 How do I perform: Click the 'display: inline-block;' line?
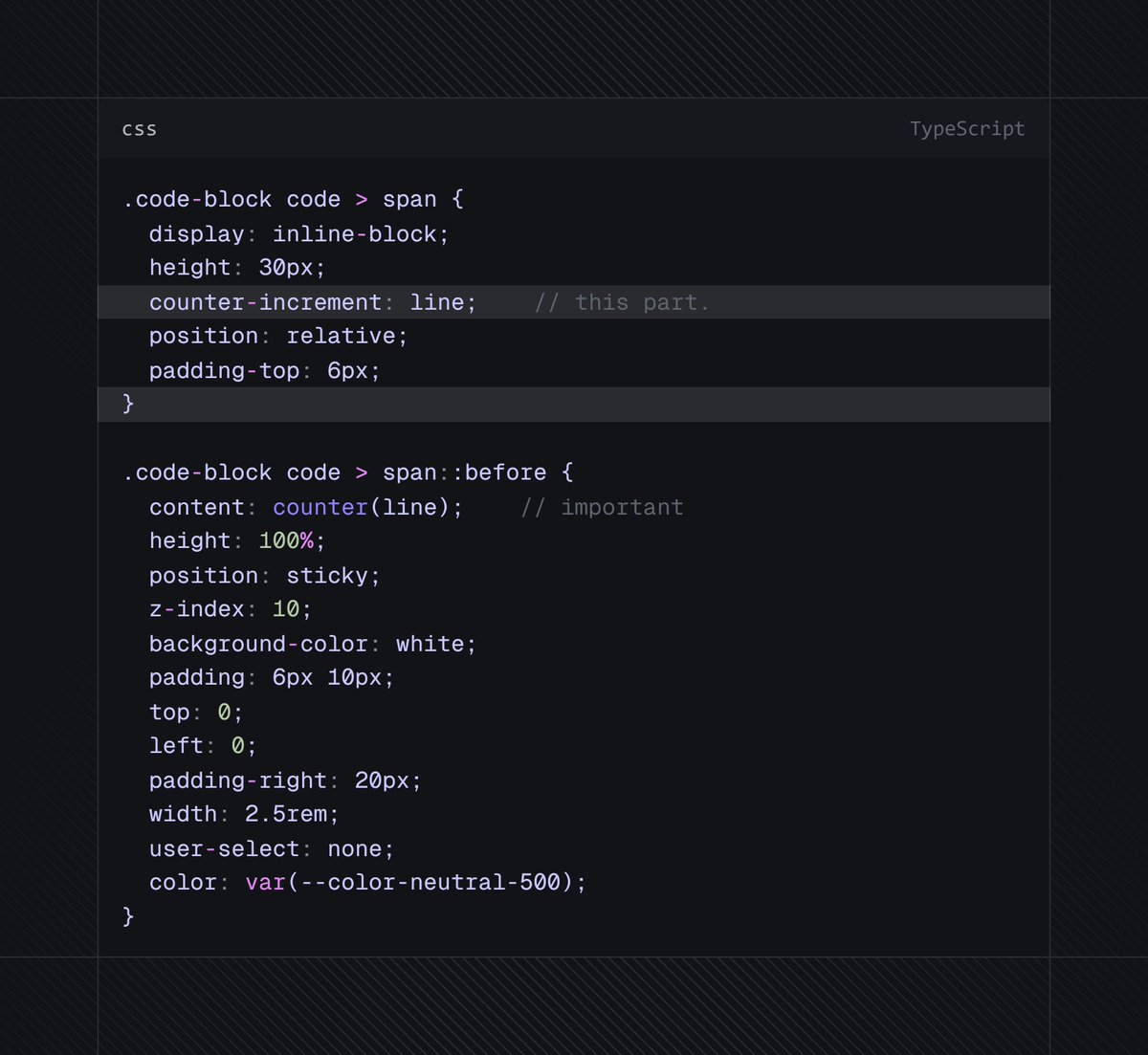(x=298, y=233)
